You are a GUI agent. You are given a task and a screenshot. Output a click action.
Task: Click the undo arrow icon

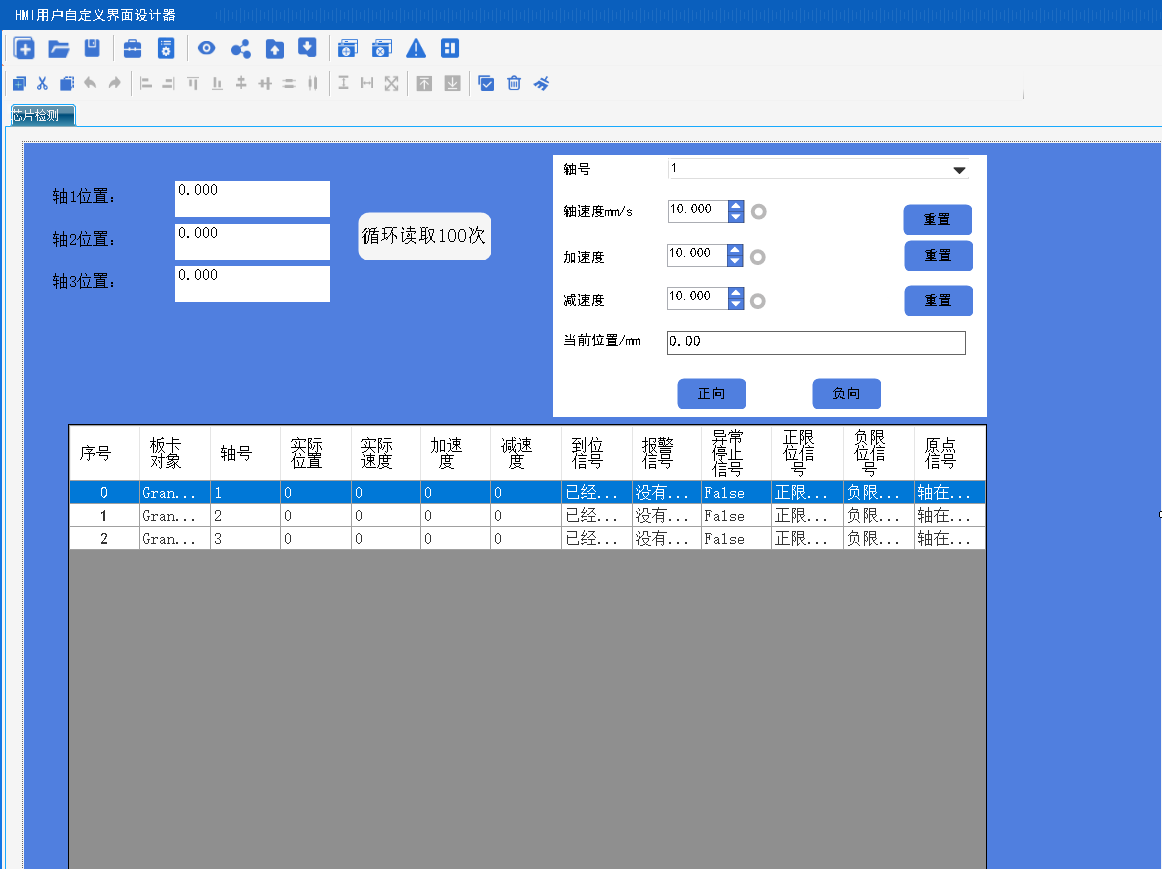pos(90,83)
